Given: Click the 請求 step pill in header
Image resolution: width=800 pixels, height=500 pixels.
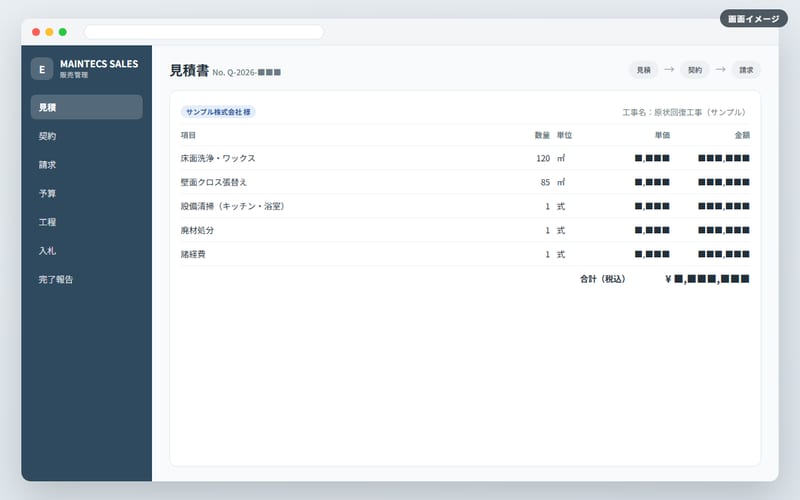Looking at the screenshot, I should click(x=746, y=70).
